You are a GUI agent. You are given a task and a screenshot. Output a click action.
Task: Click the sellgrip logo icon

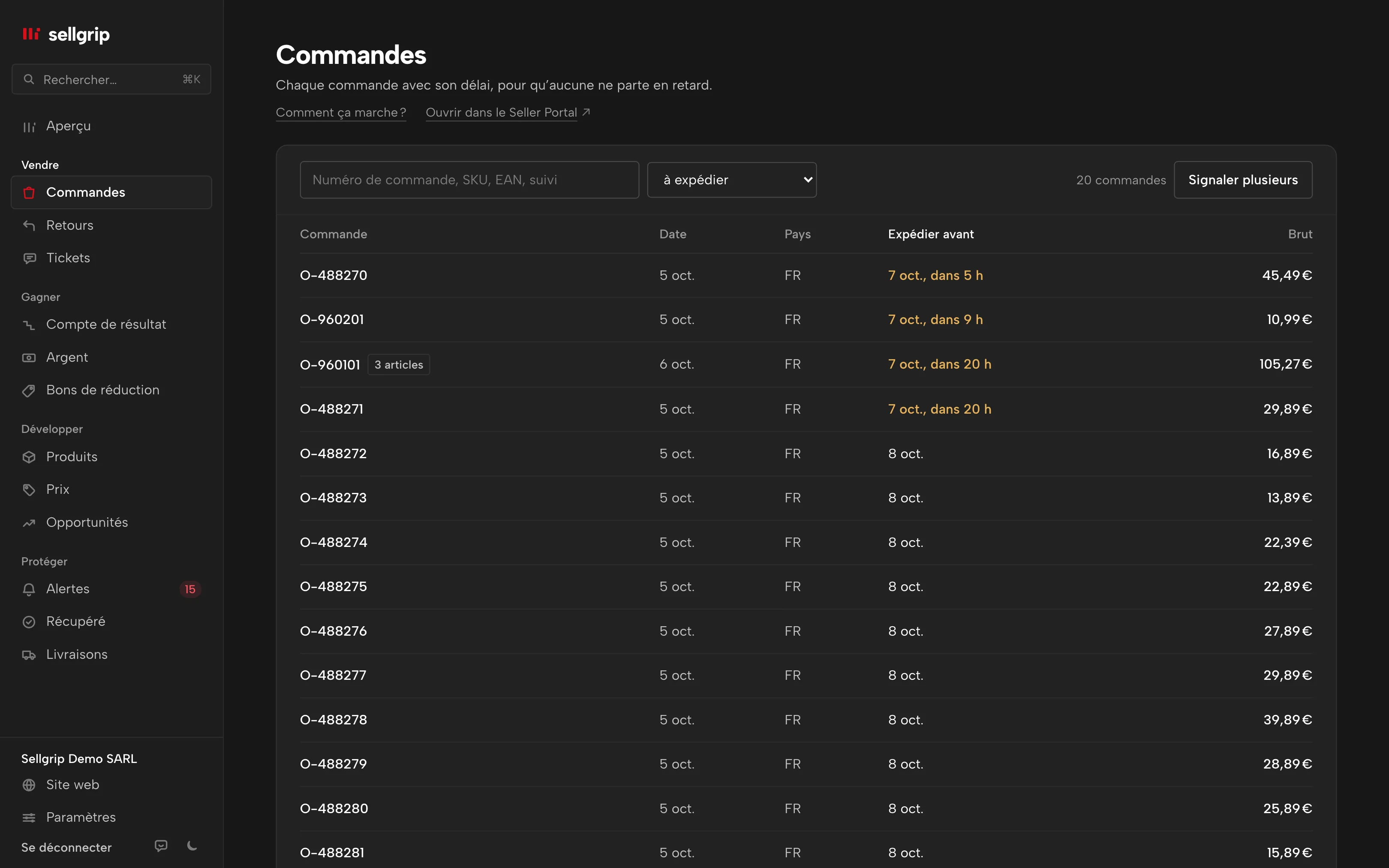(x=31, y=34)
